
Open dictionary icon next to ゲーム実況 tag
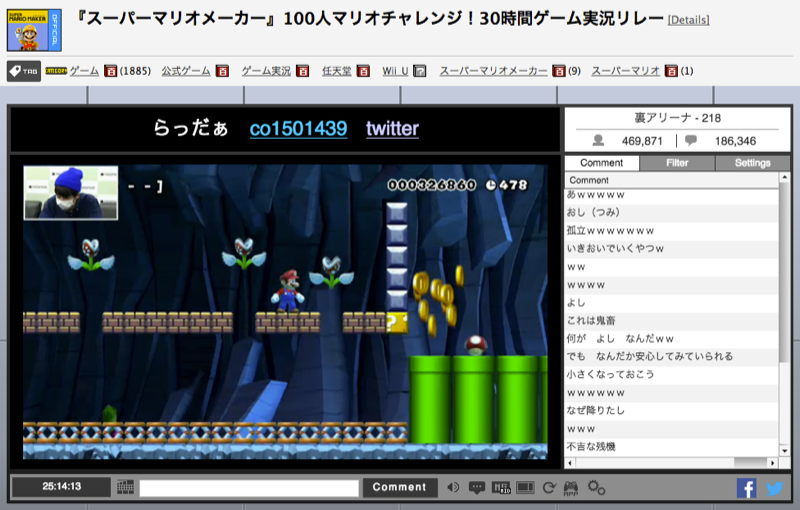pos(303,71)
